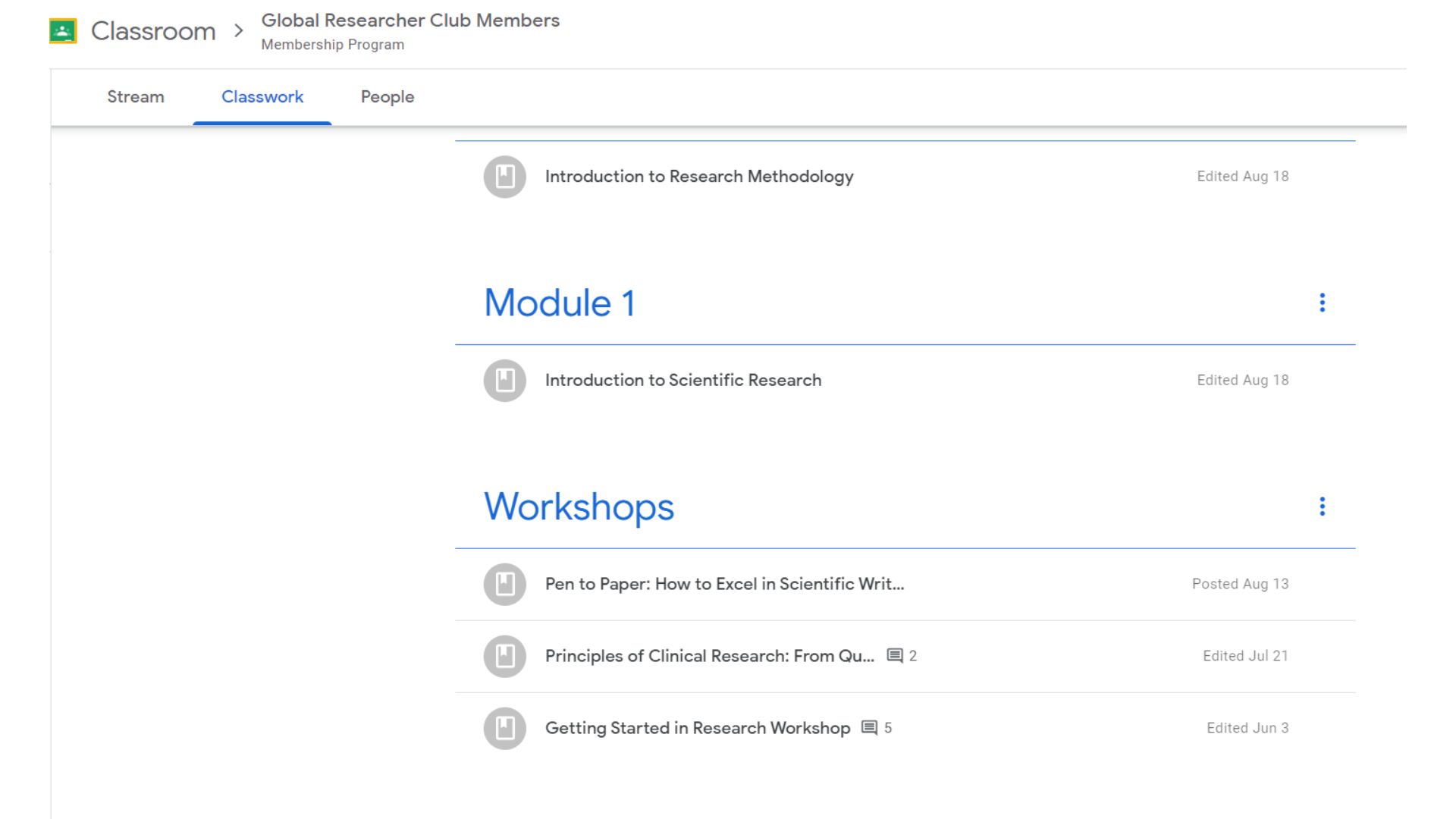
Task: Click the Global Researcher Club Members title
Action: 410,20
